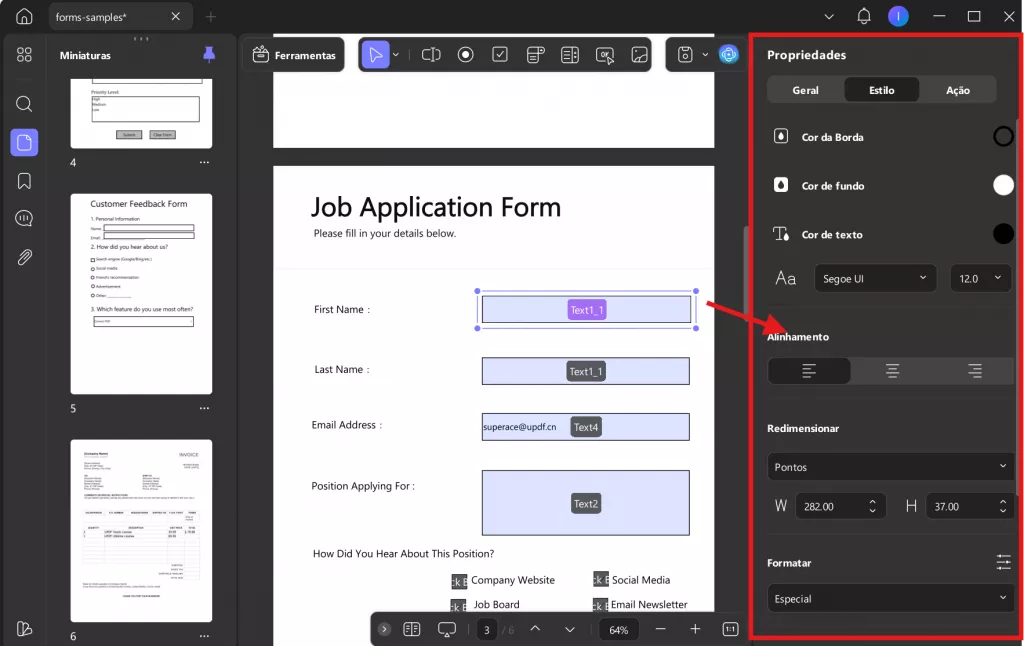1024x646 pixels.
Task: Open the user account avatar
Action: (x=899, y=16)
